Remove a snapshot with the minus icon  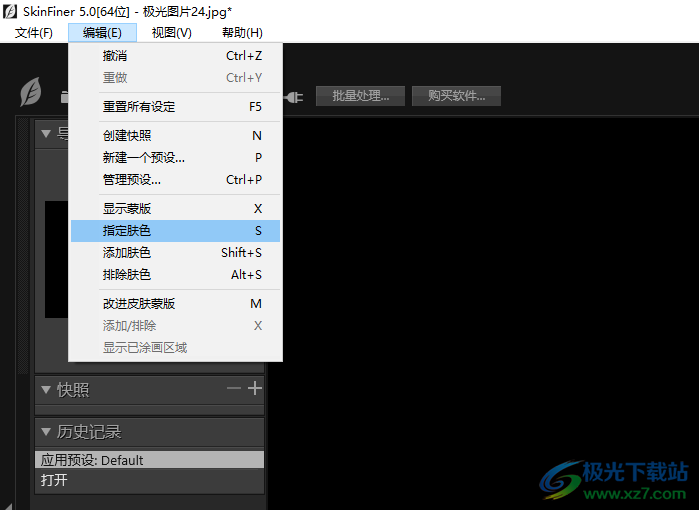(x=234, y=388)
